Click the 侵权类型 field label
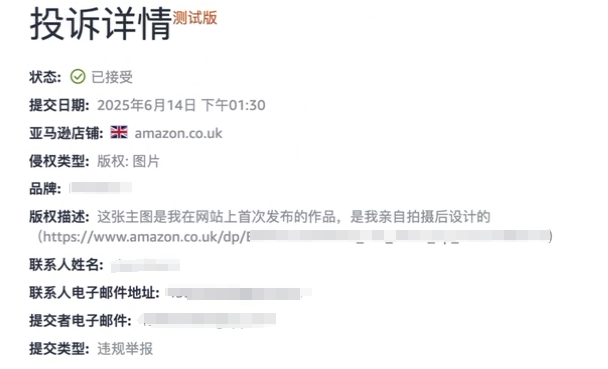 click(x=59, y=161)
